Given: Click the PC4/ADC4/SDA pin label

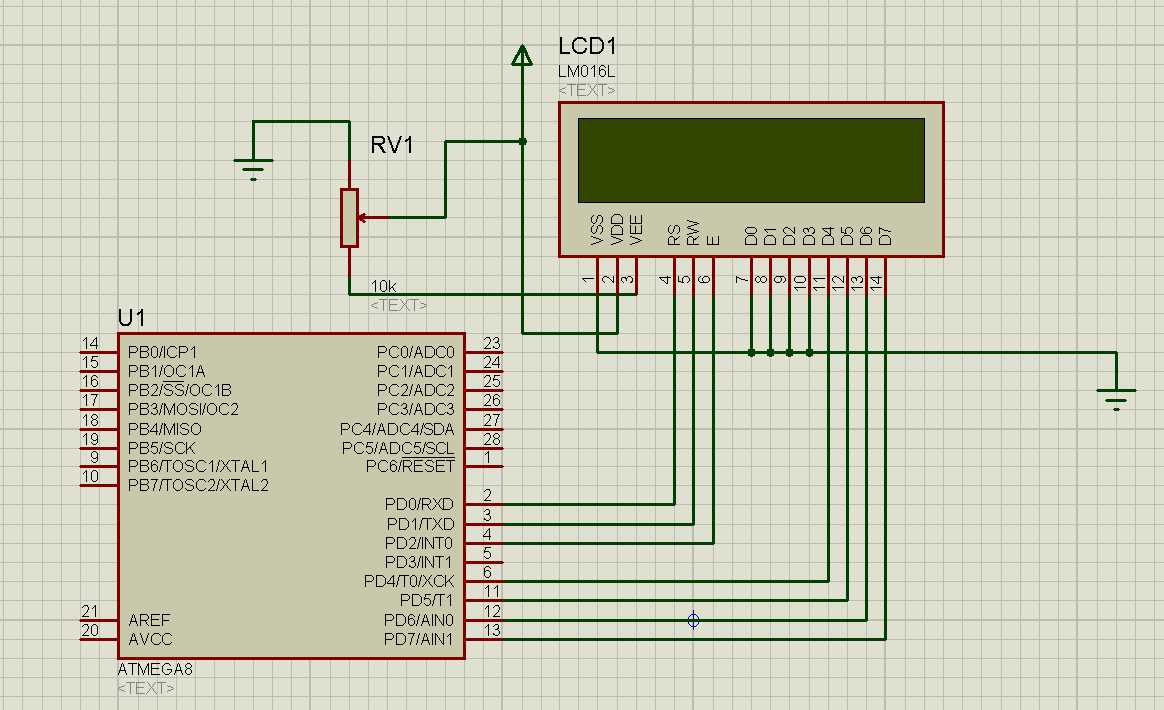Looking at the screenshot, I should [397, 429].
